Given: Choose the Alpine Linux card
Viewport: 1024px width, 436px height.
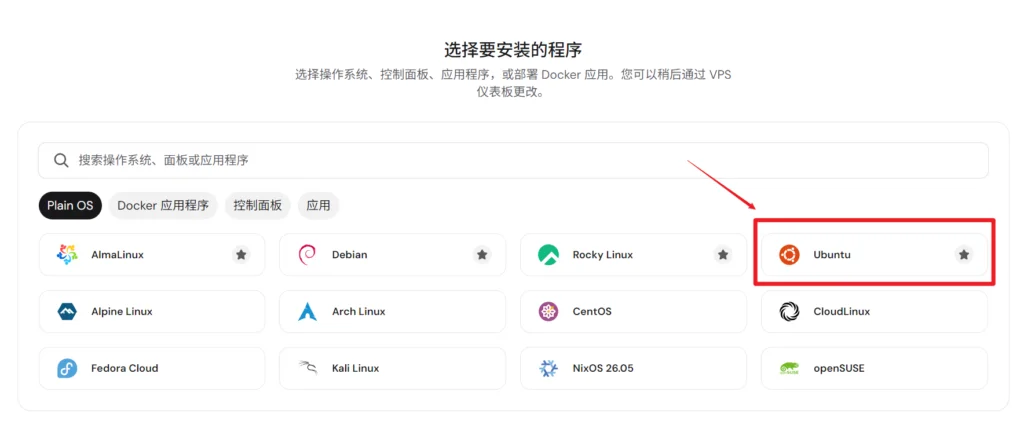Looking at the screenshot, I should point(152,311).
